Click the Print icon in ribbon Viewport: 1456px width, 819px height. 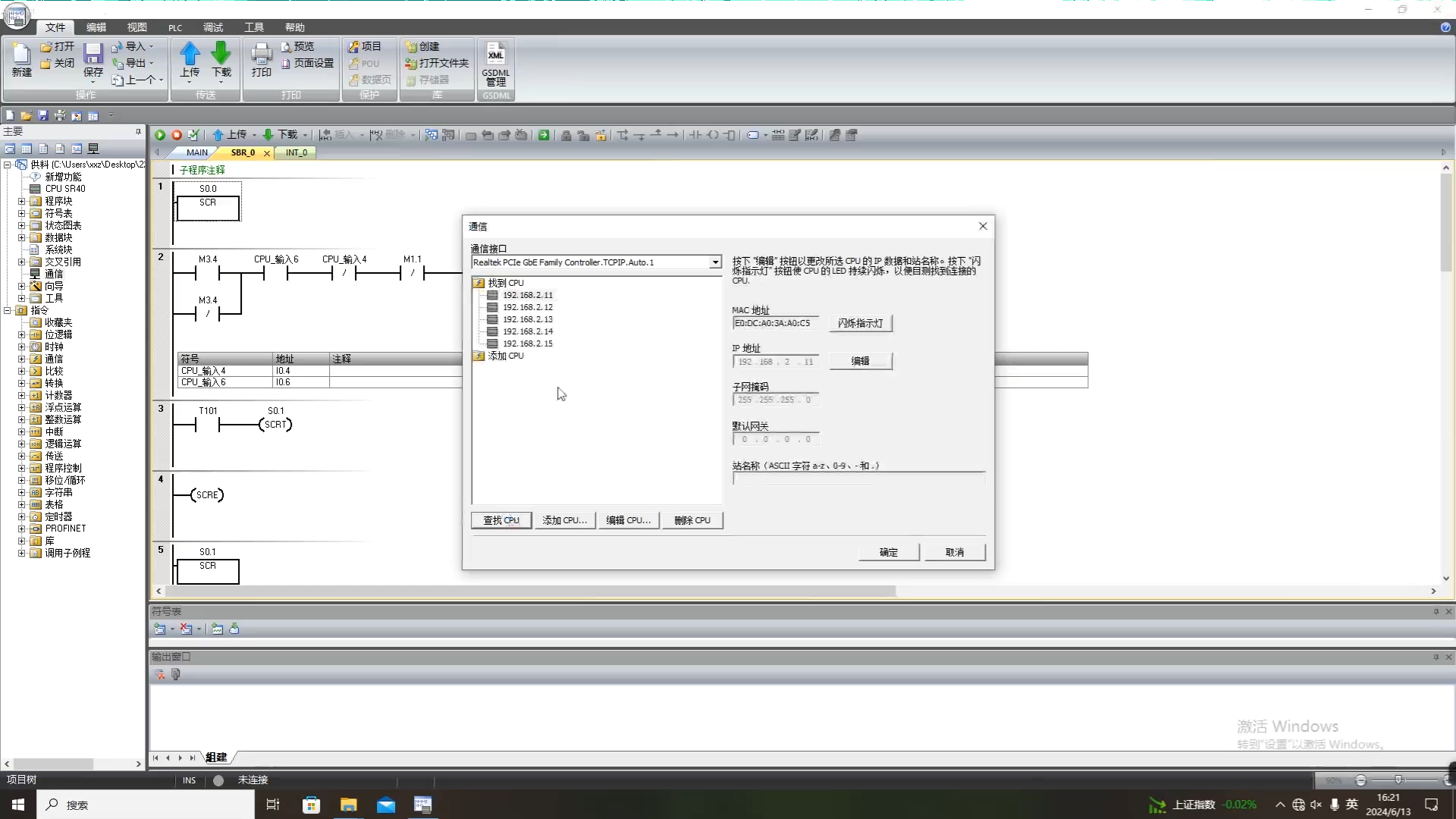tap(261, 55)
